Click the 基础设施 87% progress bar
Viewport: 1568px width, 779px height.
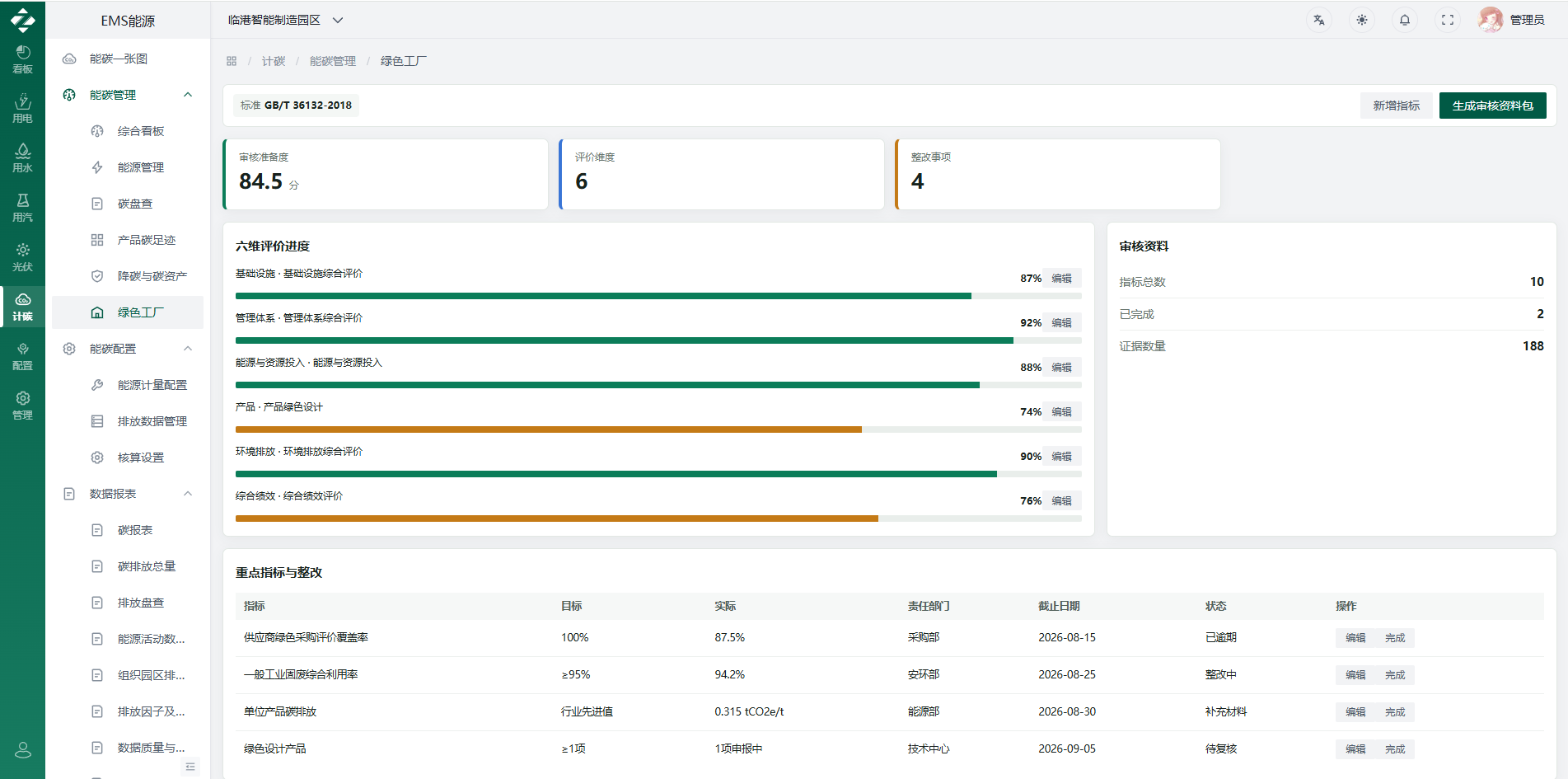click(658, 296)
